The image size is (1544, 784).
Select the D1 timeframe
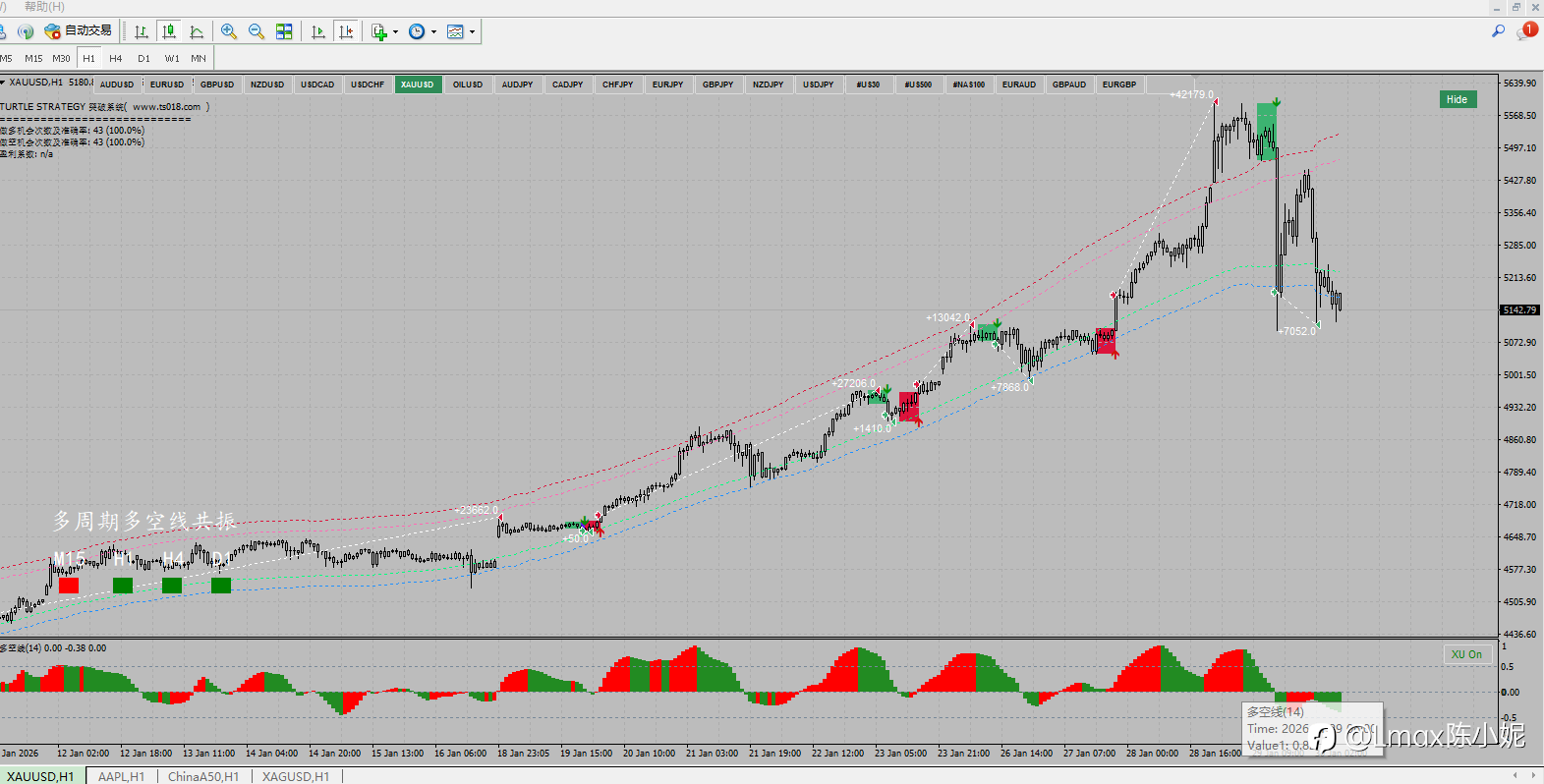pos(143,58)
